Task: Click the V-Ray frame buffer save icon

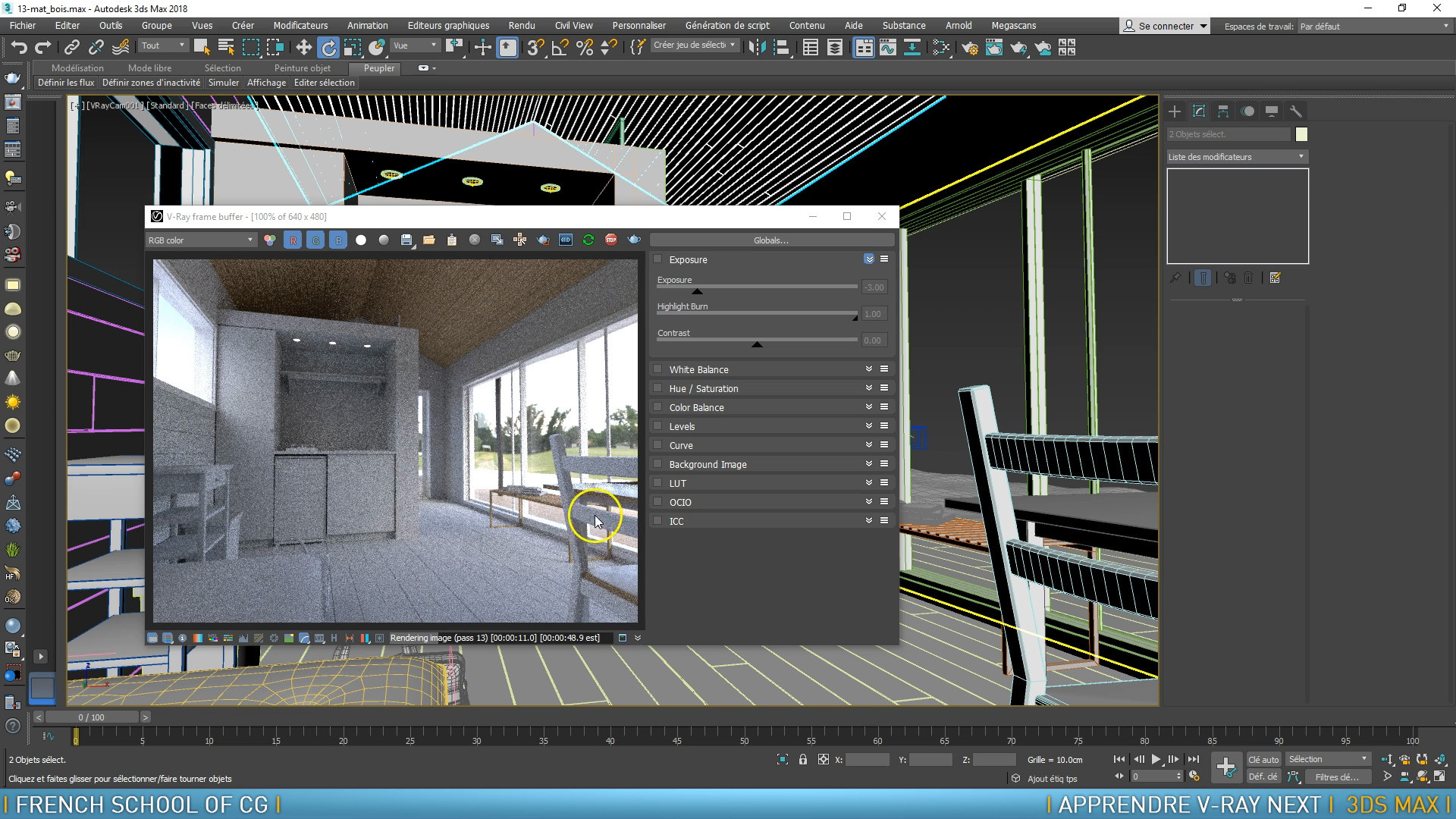Action: [x=407, y=240]
